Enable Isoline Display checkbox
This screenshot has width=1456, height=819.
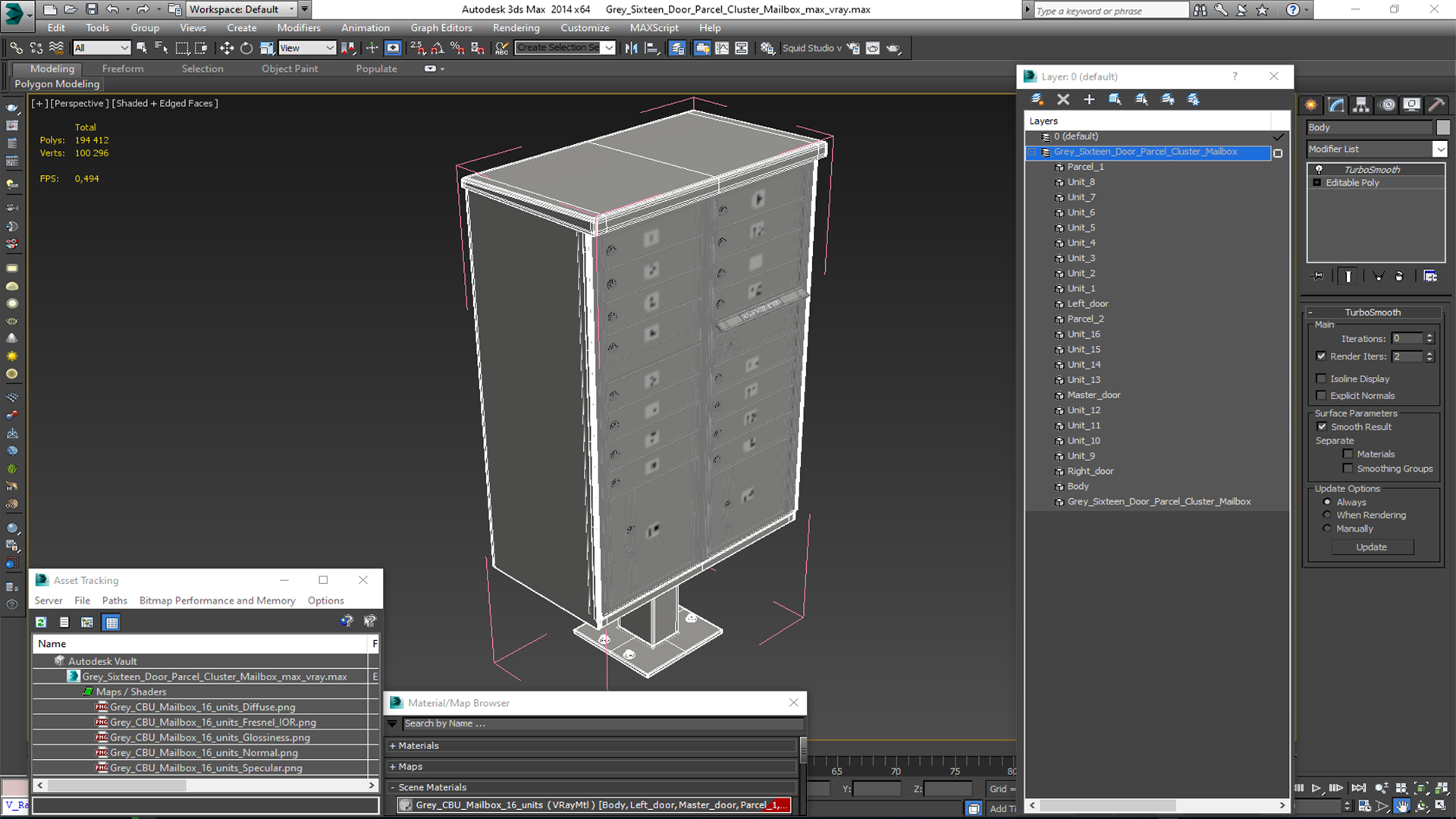(1321, 378)
